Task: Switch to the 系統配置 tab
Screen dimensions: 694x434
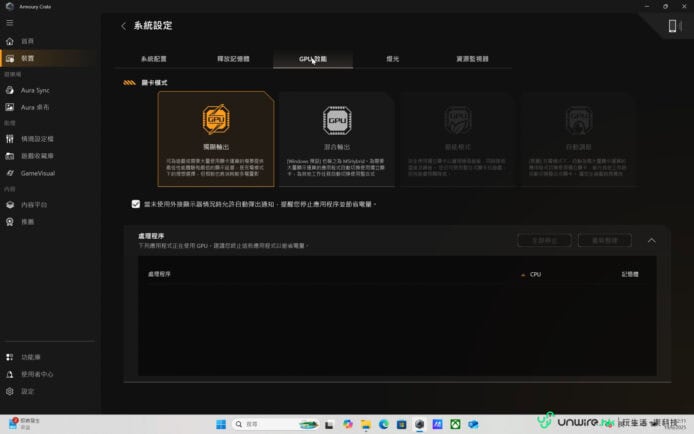Action: [x=156, y=59]
